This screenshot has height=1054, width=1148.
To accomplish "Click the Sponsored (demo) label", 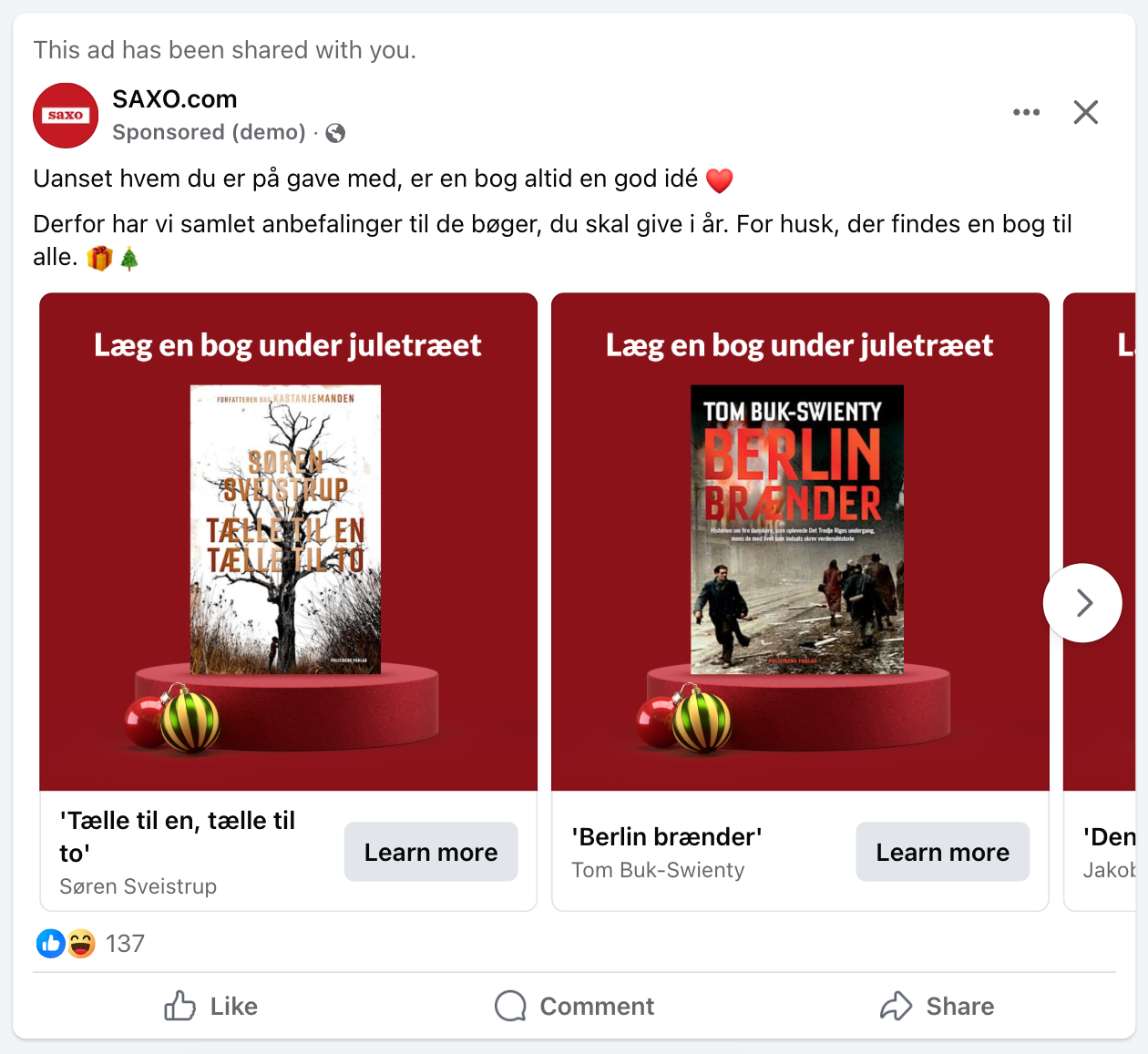I will 209,132.
